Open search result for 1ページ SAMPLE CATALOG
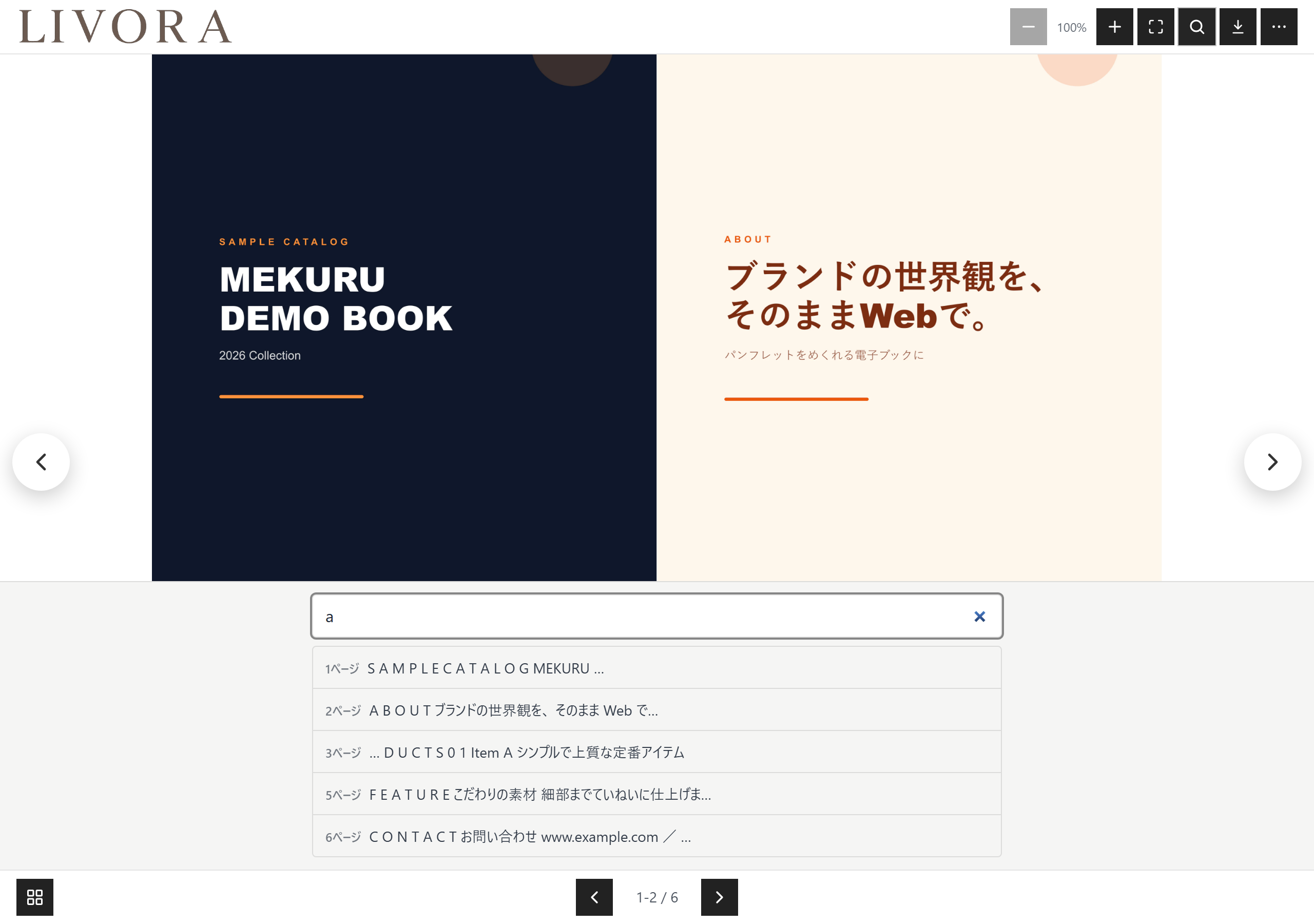Image resolution: width=1314 pixels, height=924 pixels. tap(656, 668)
